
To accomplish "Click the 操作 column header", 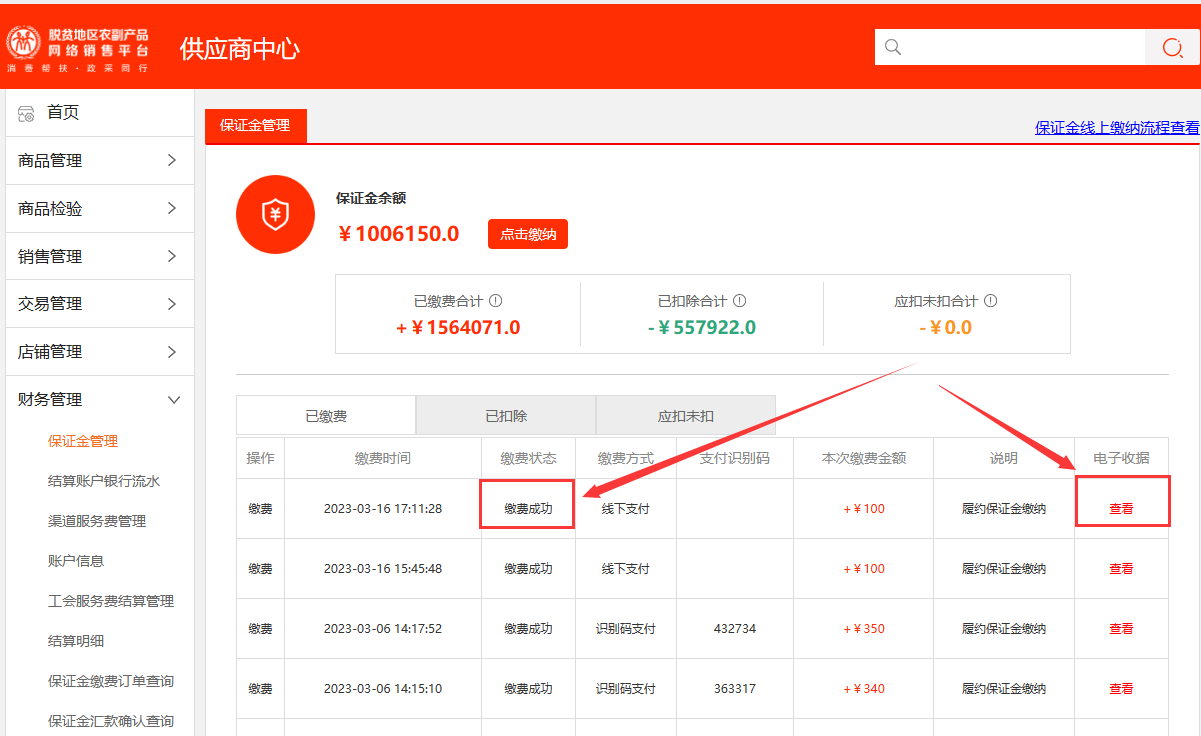I will (x=261, y=458).
